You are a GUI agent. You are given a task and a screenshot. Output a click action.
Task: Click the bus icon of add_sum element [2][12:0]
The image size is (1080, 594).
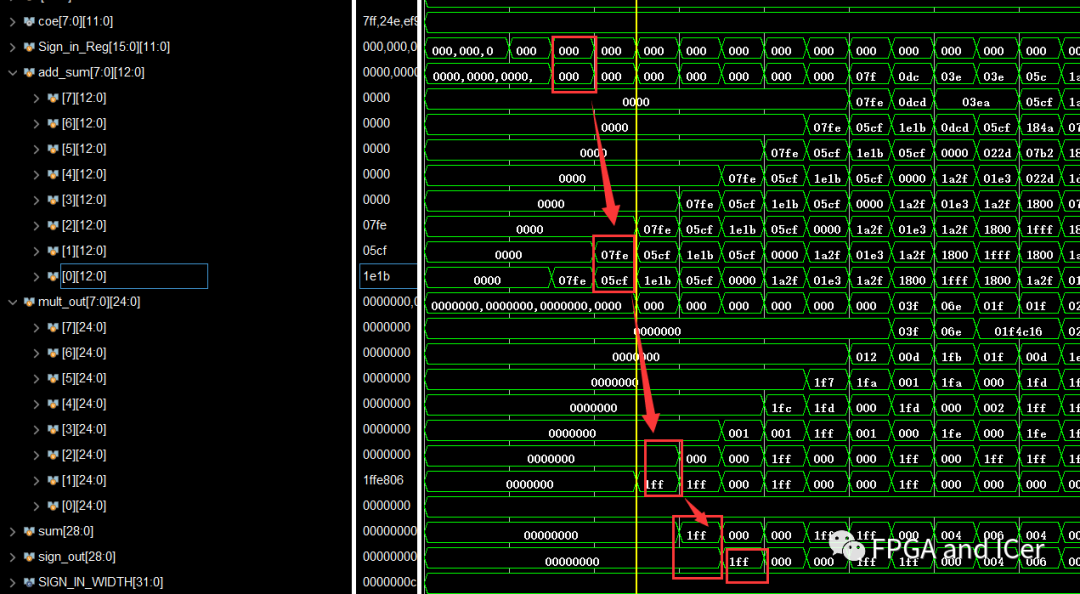tap(53, 225)
